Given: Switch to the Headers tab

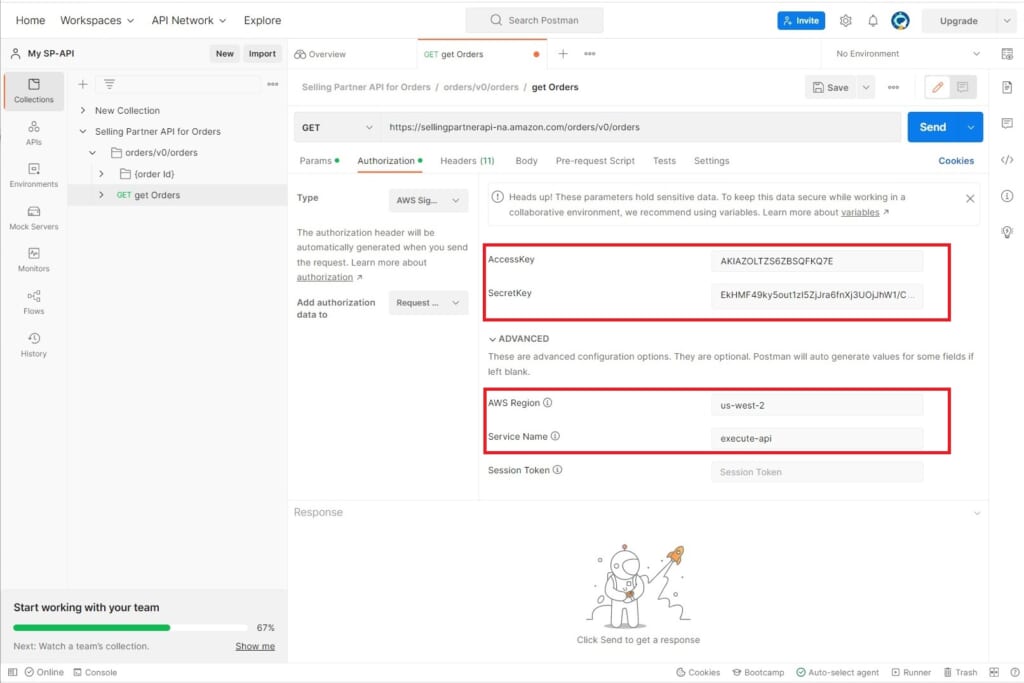Looking at the screenshot, I should tap(467, 161).
